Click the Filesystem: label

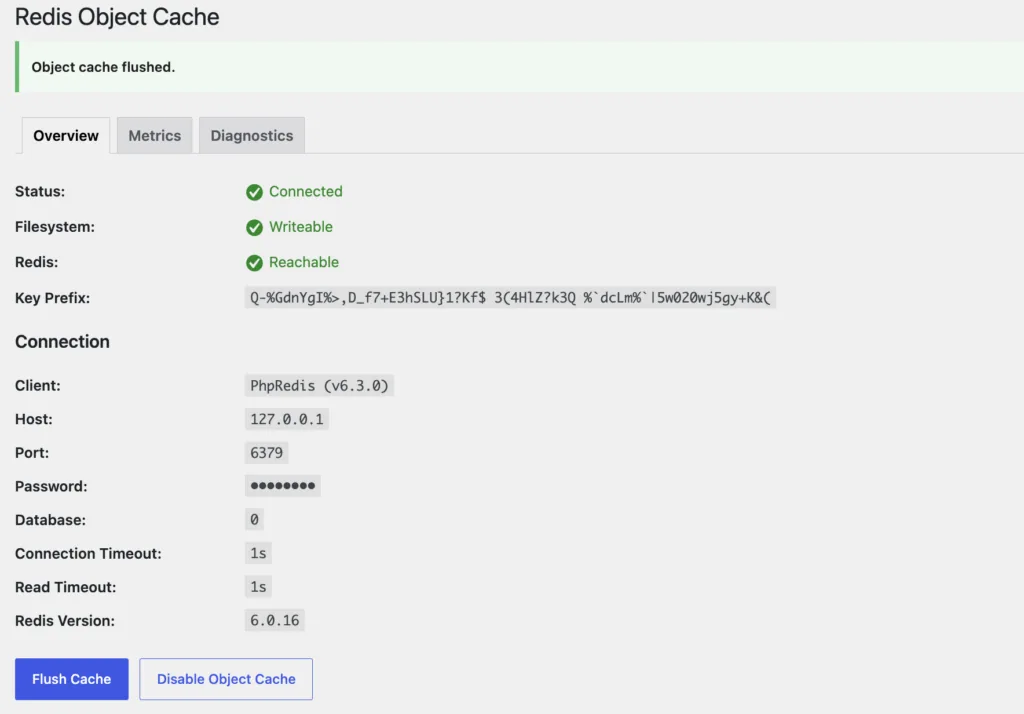[55, 227]
